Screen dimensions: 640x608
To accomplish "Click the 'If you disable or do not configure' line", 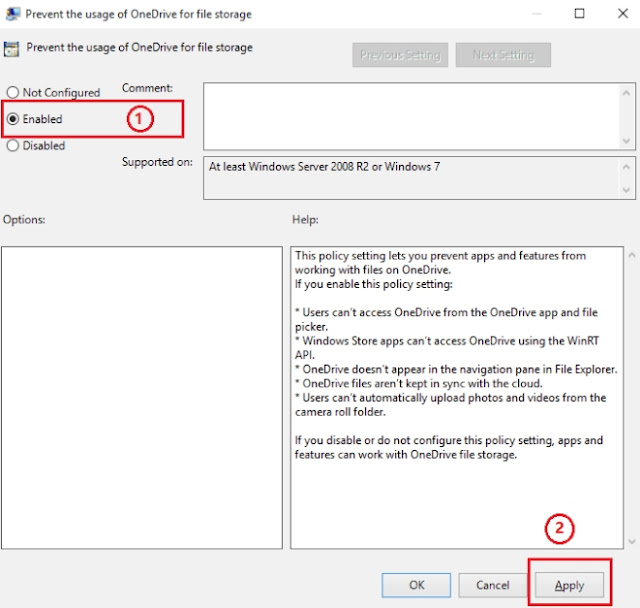I will [x=449, y=440].
